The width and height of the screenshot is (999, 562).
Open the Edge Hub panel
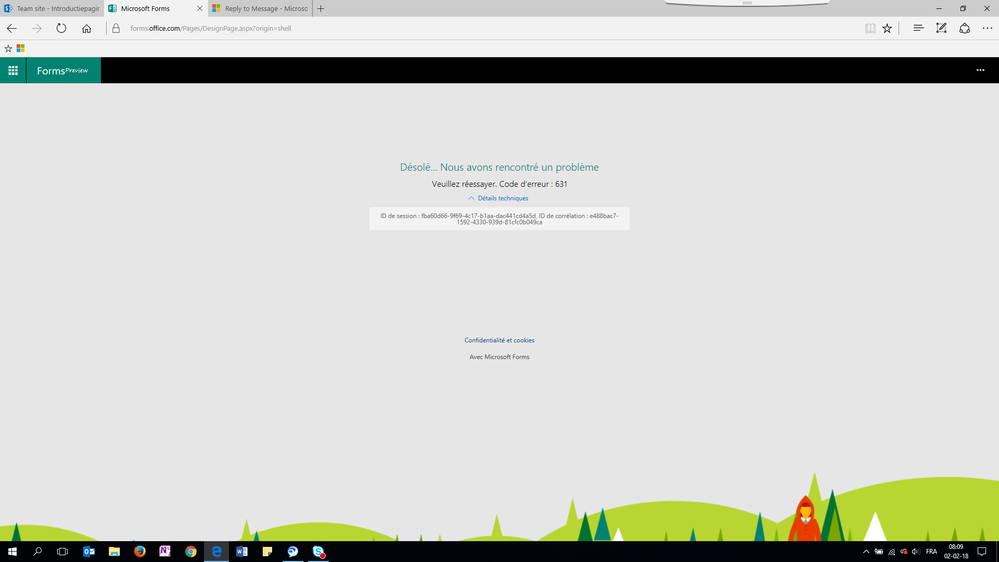(x=918, y=28)
